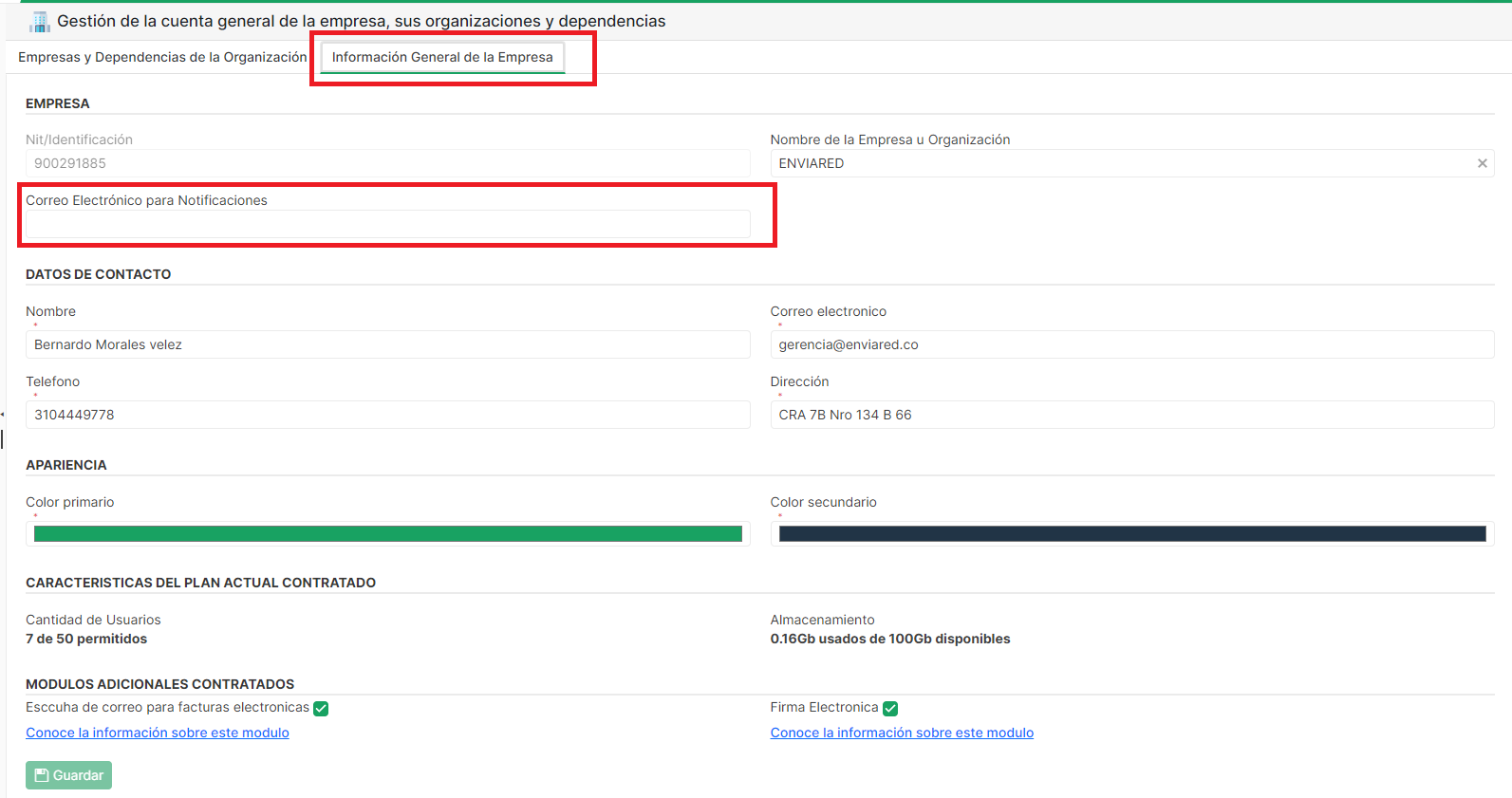Viewport: 1512px width, 798px height.
Task: Open the Color secundario dark swatch
Action: pos(1131,534)
